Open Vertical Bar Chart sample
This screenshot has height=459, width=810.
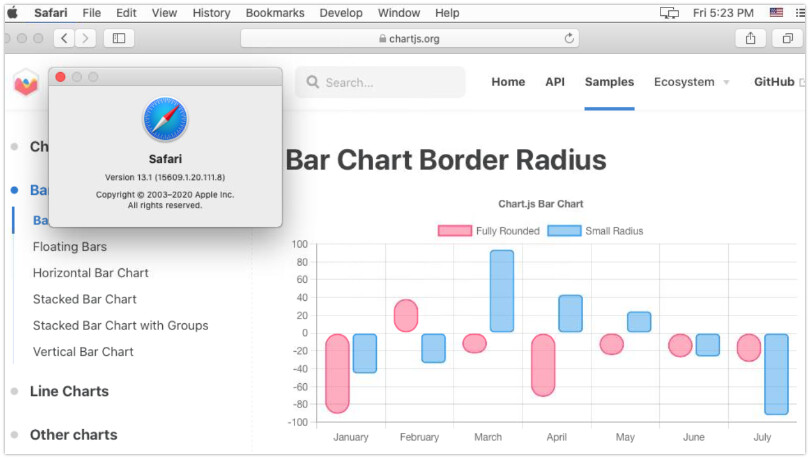[83, 352]
